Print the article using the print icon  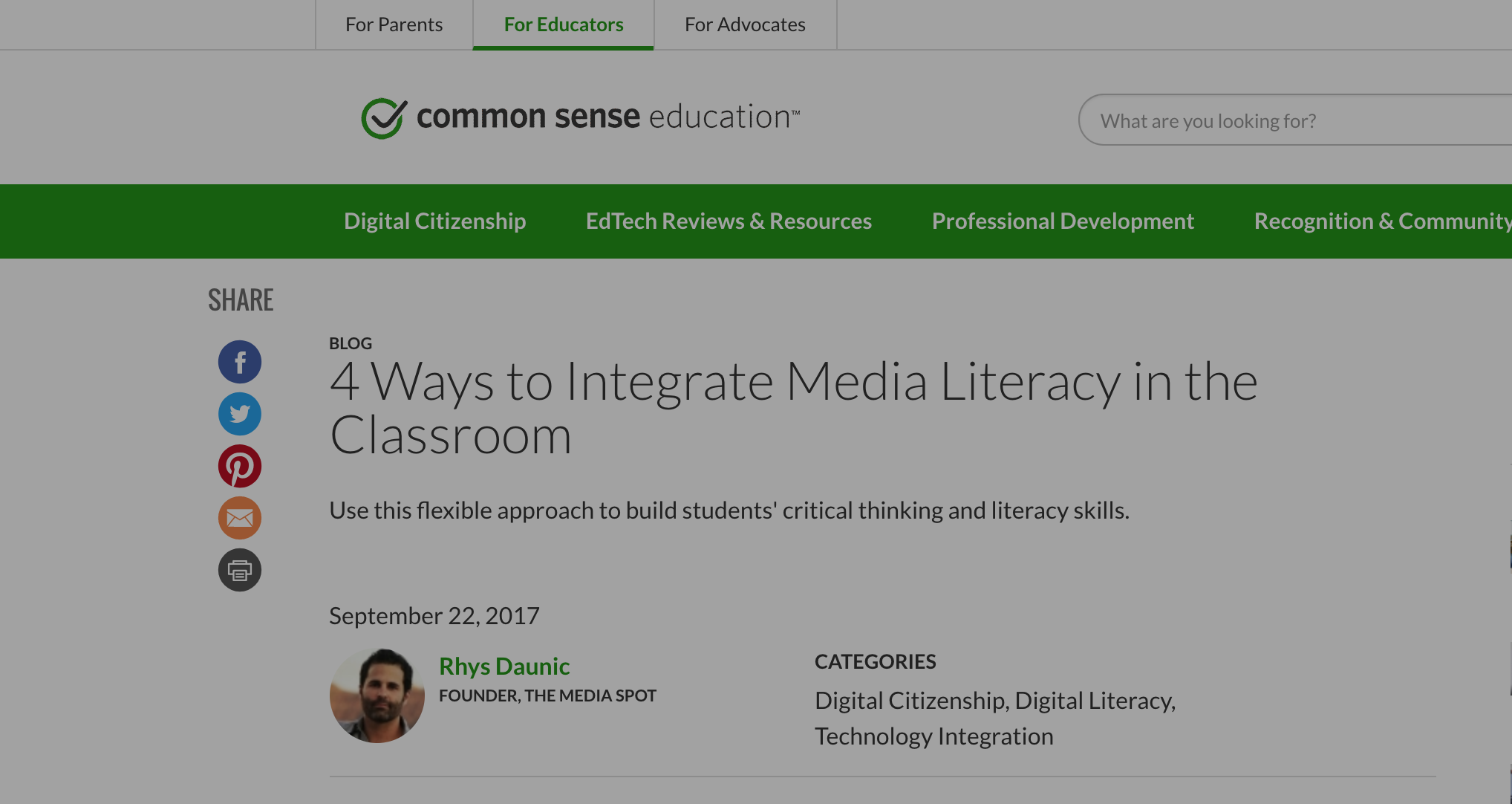click(239, 570)
